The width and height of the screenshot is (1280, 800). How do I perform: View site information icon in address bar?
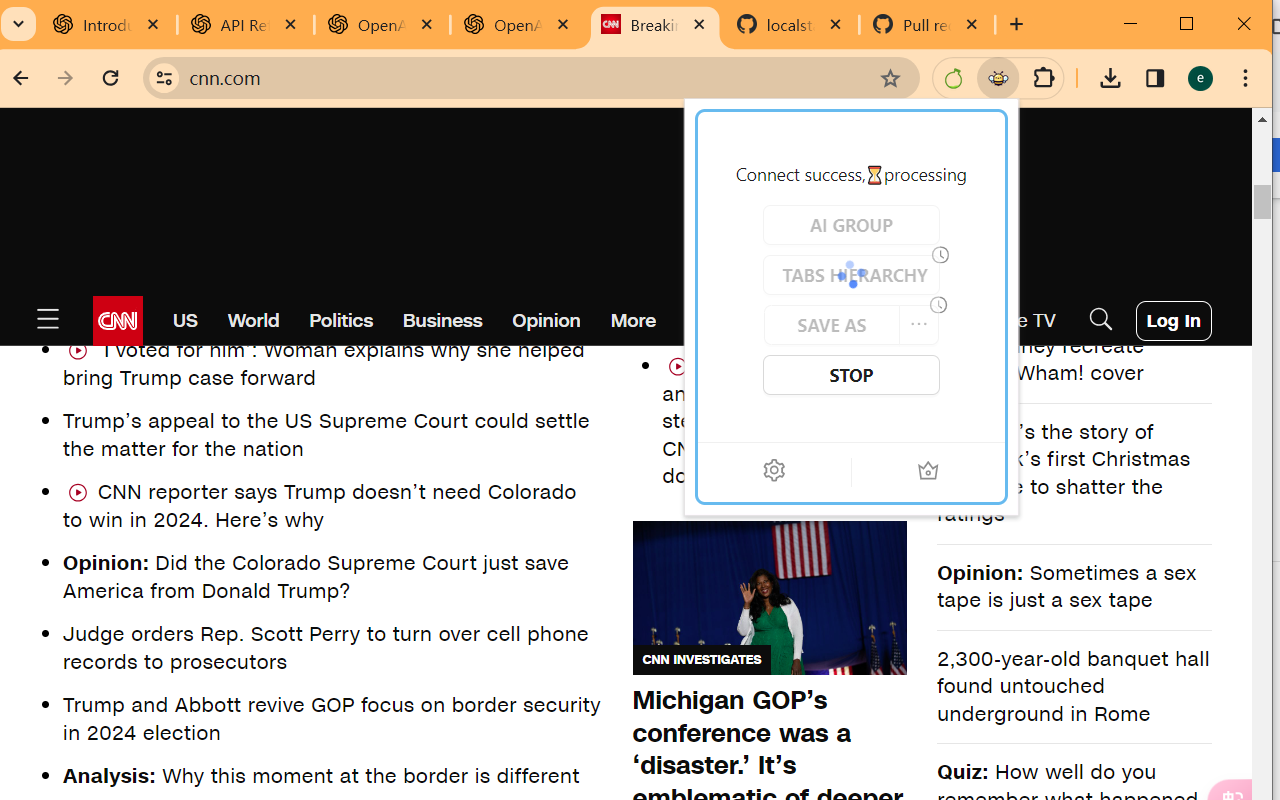coord(164,78)
